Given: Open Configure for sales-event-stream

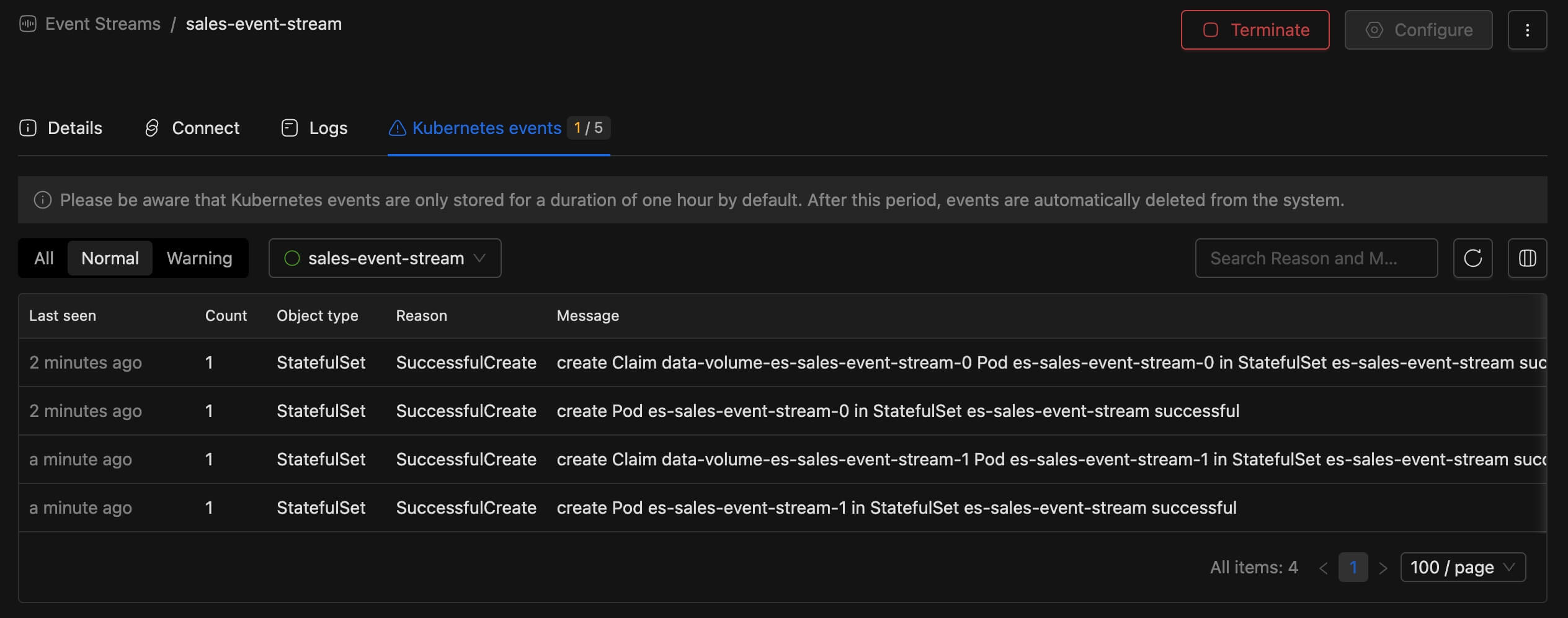Looking at the screenshot, I should pyautogui.click(x=1419, y=29).
